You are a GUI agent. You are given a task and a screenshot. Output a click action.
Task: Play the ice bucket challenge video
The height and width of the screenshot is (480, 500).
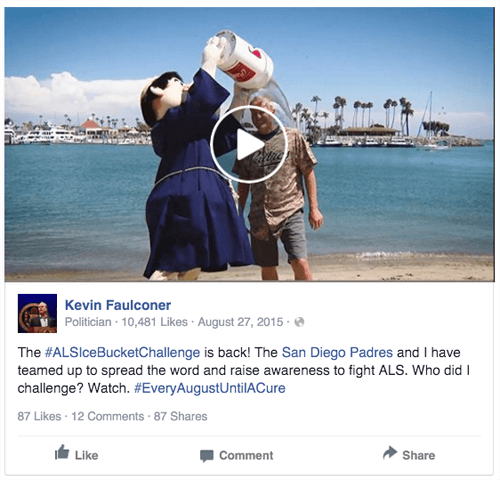pos(249,145)
